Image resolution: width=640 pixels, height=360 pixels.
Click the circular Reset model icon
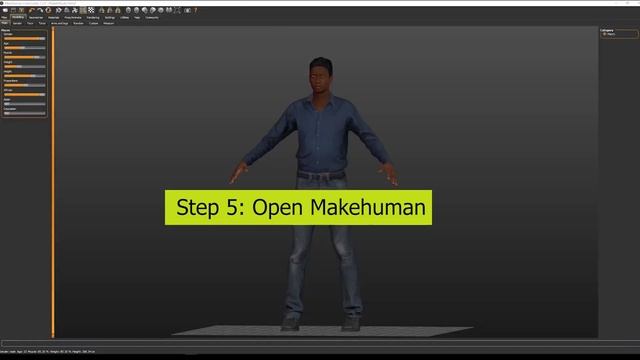(48, 10)
